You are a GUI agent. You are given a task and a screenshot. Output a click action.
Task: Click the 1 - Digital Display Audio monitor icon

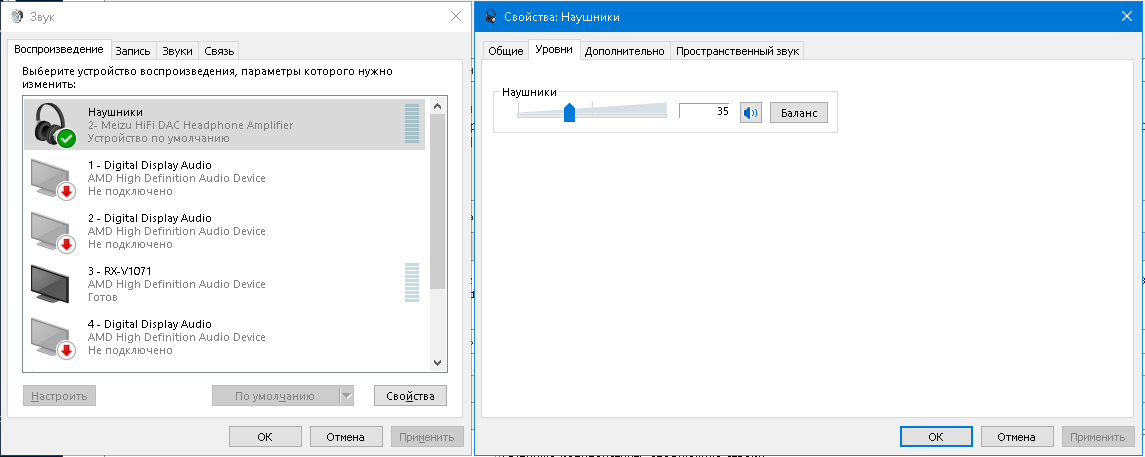[53, 177]
